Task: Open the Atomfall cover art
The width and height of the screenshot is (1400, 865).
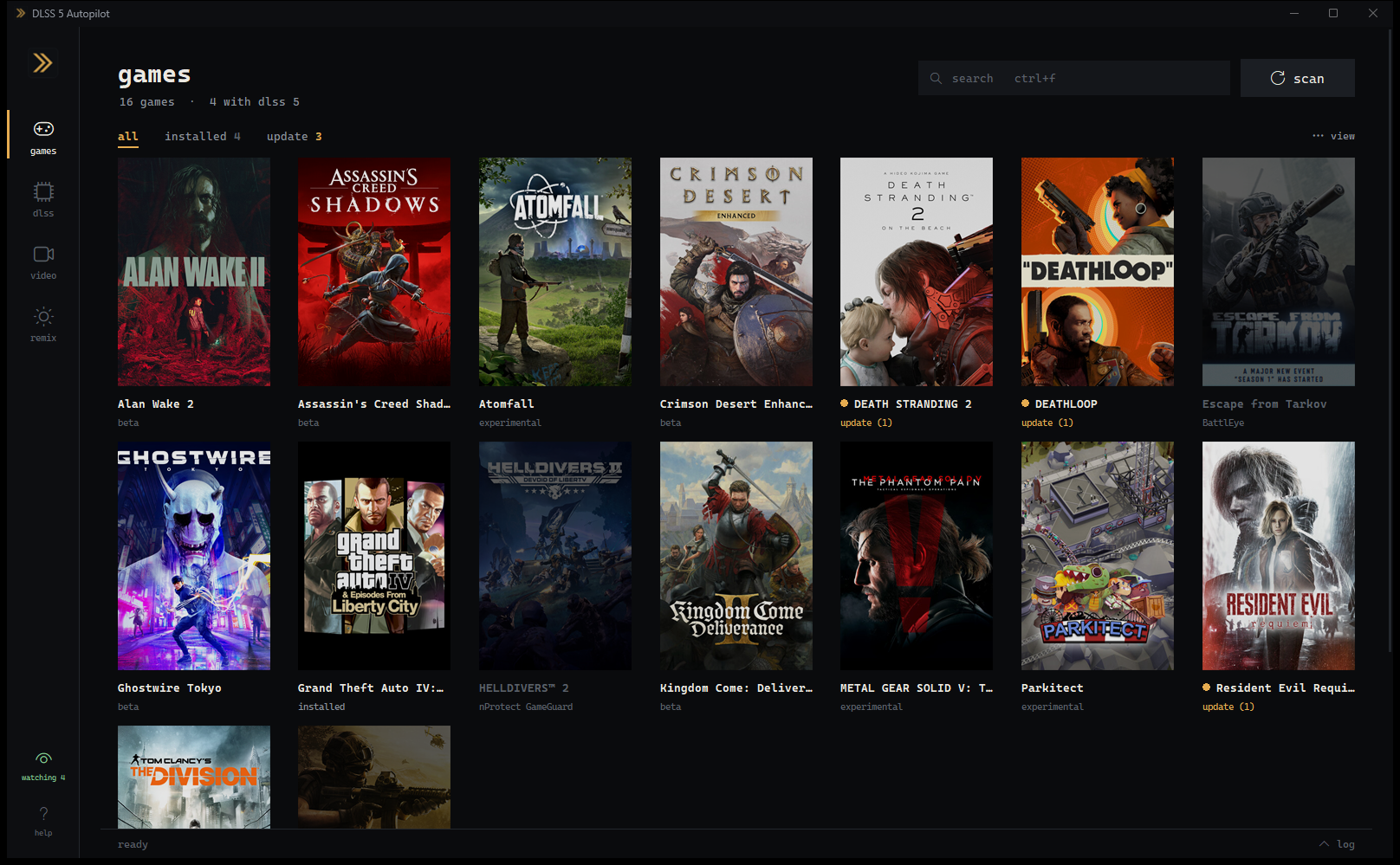Action: [555, 272]
